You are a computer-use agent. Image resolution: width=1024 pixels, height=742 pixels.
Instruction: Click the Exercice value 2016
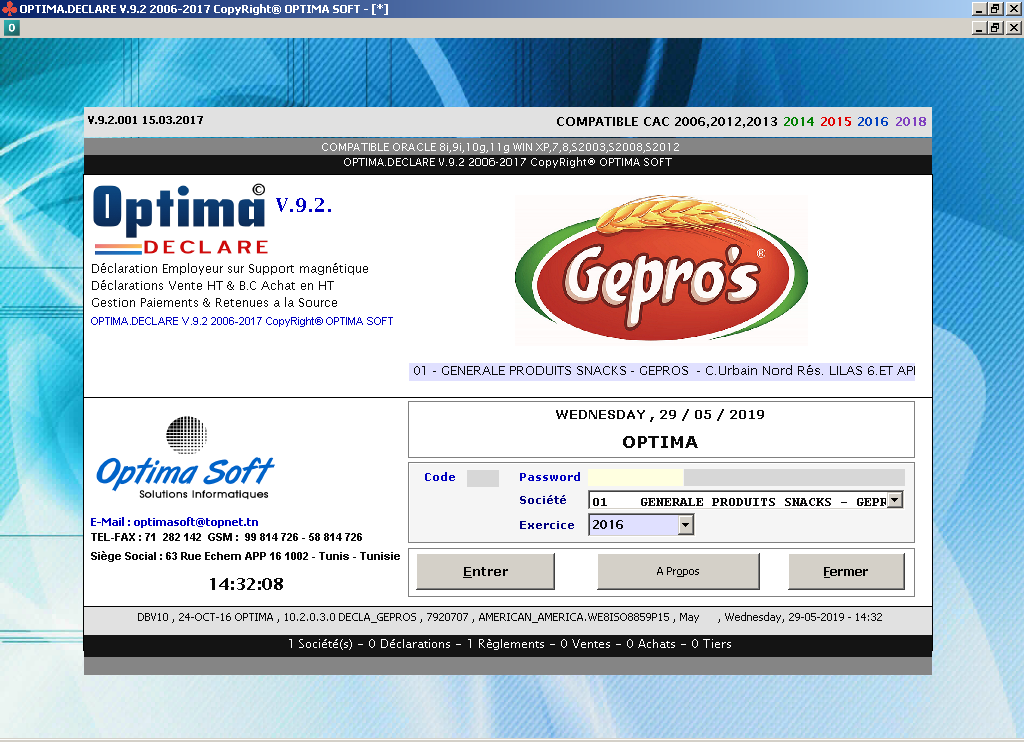[633, 524]
